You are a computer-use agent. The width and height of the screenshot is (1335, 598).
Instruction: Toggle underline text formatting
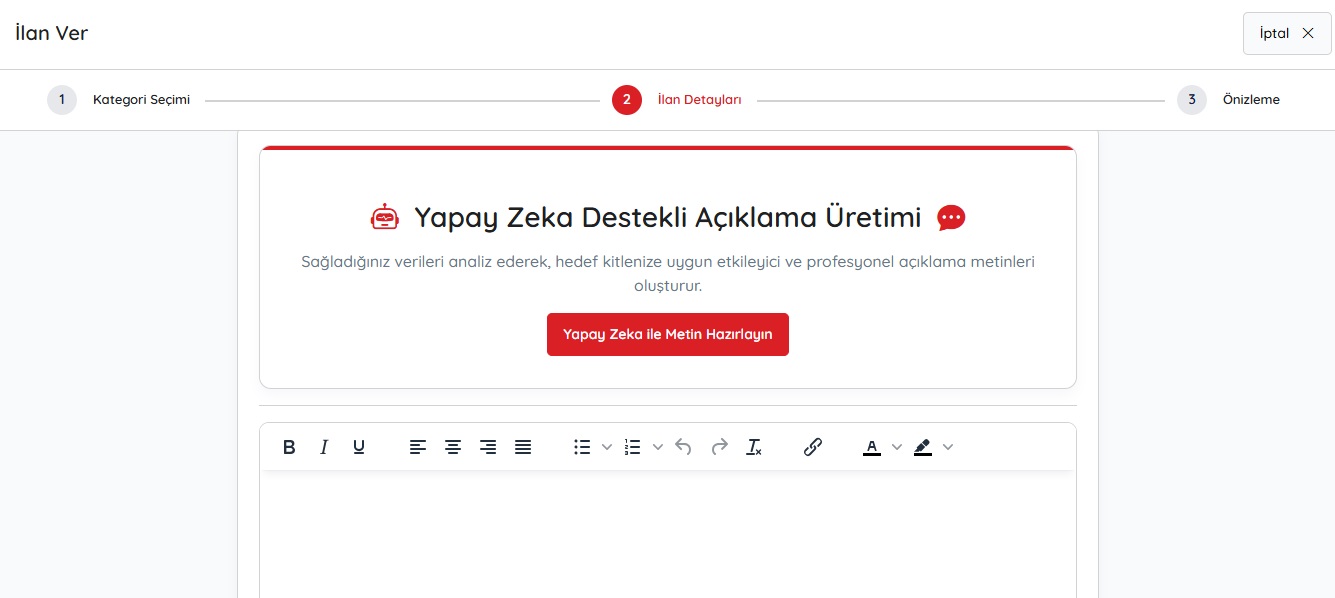coord(359,447)
